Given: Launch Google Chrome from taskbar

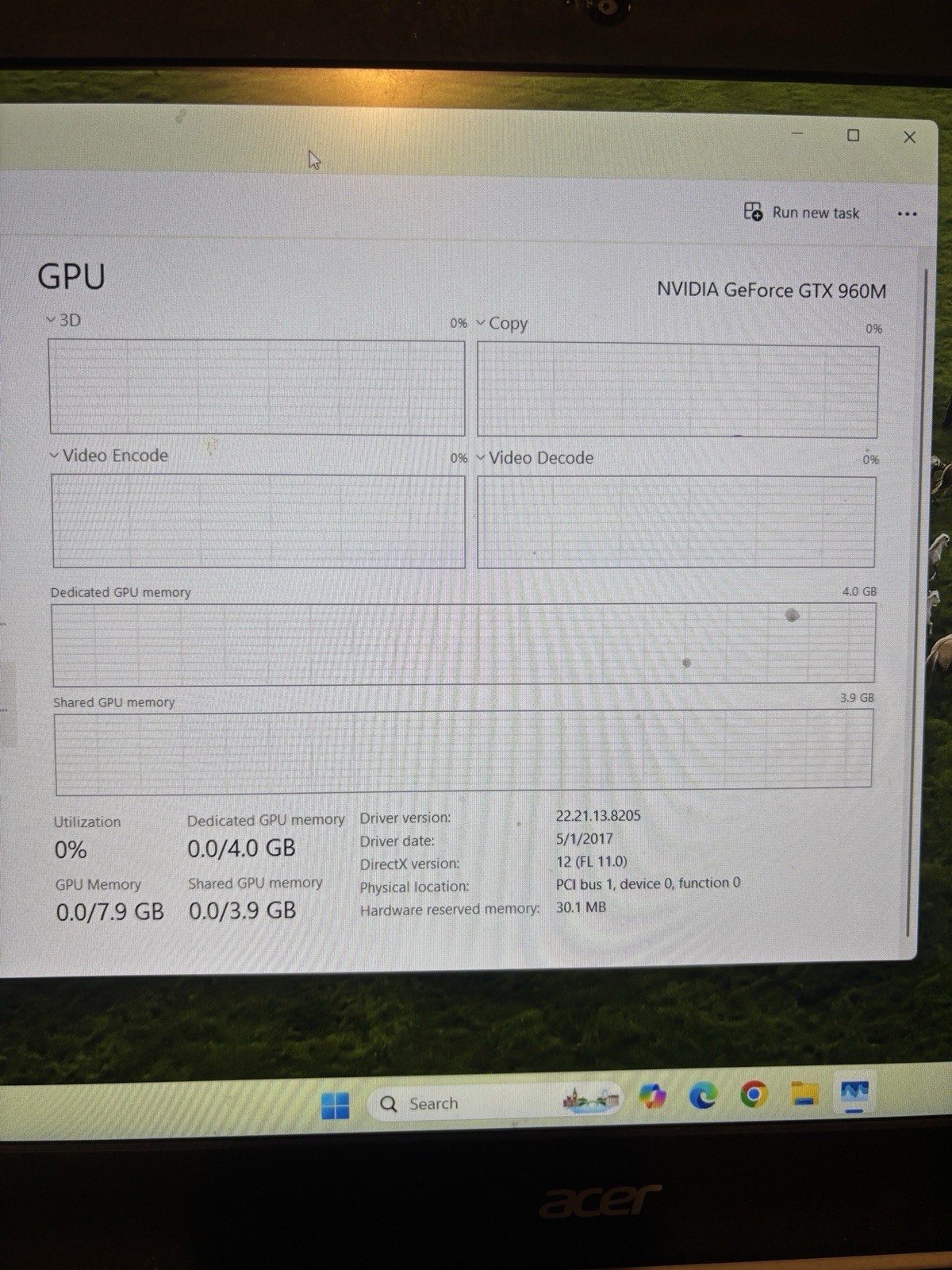Looking at the screenshot, I should pyautogui.click(x=754, y=1095).
